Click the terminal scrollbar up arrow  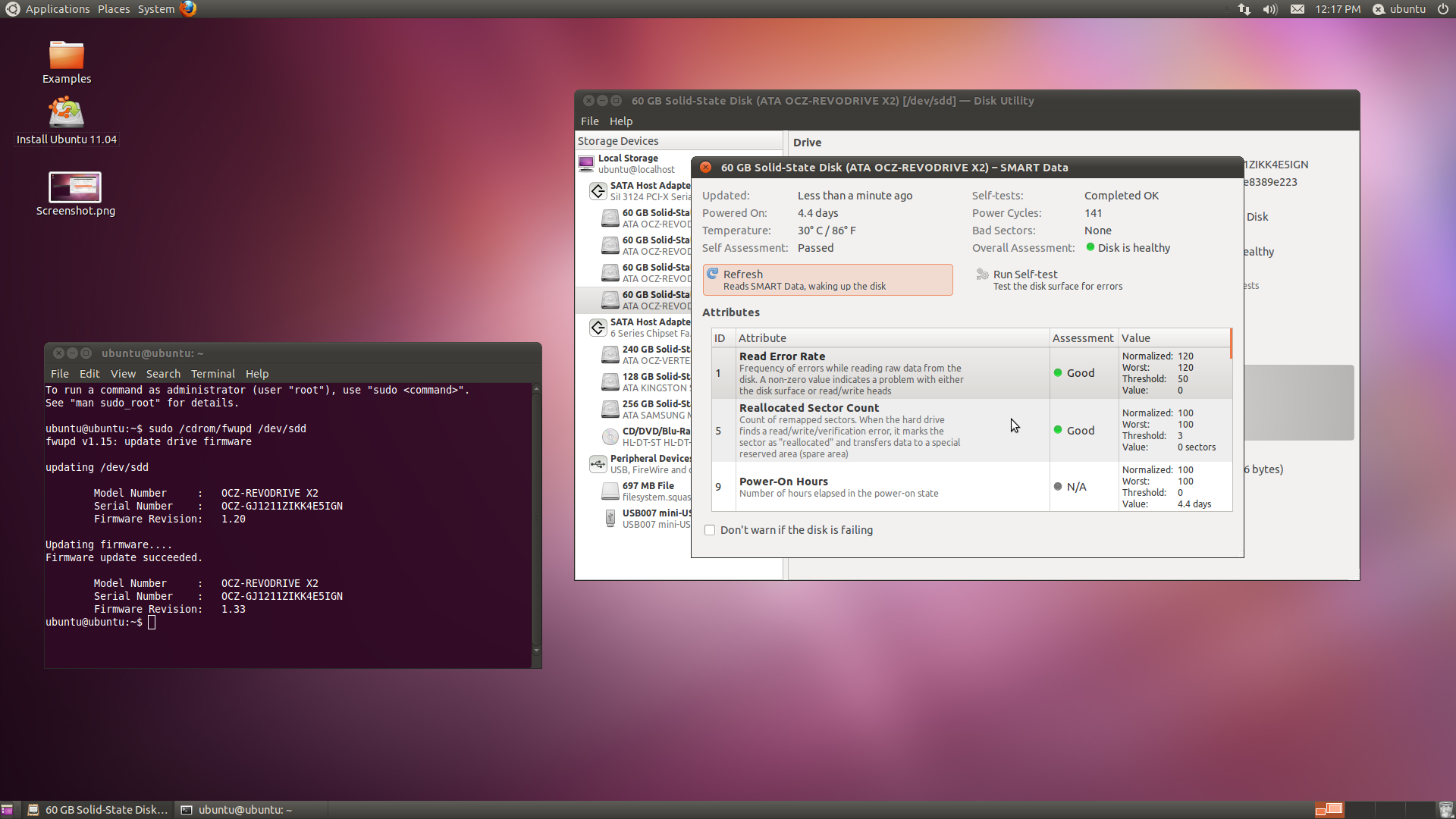[537, 389]
